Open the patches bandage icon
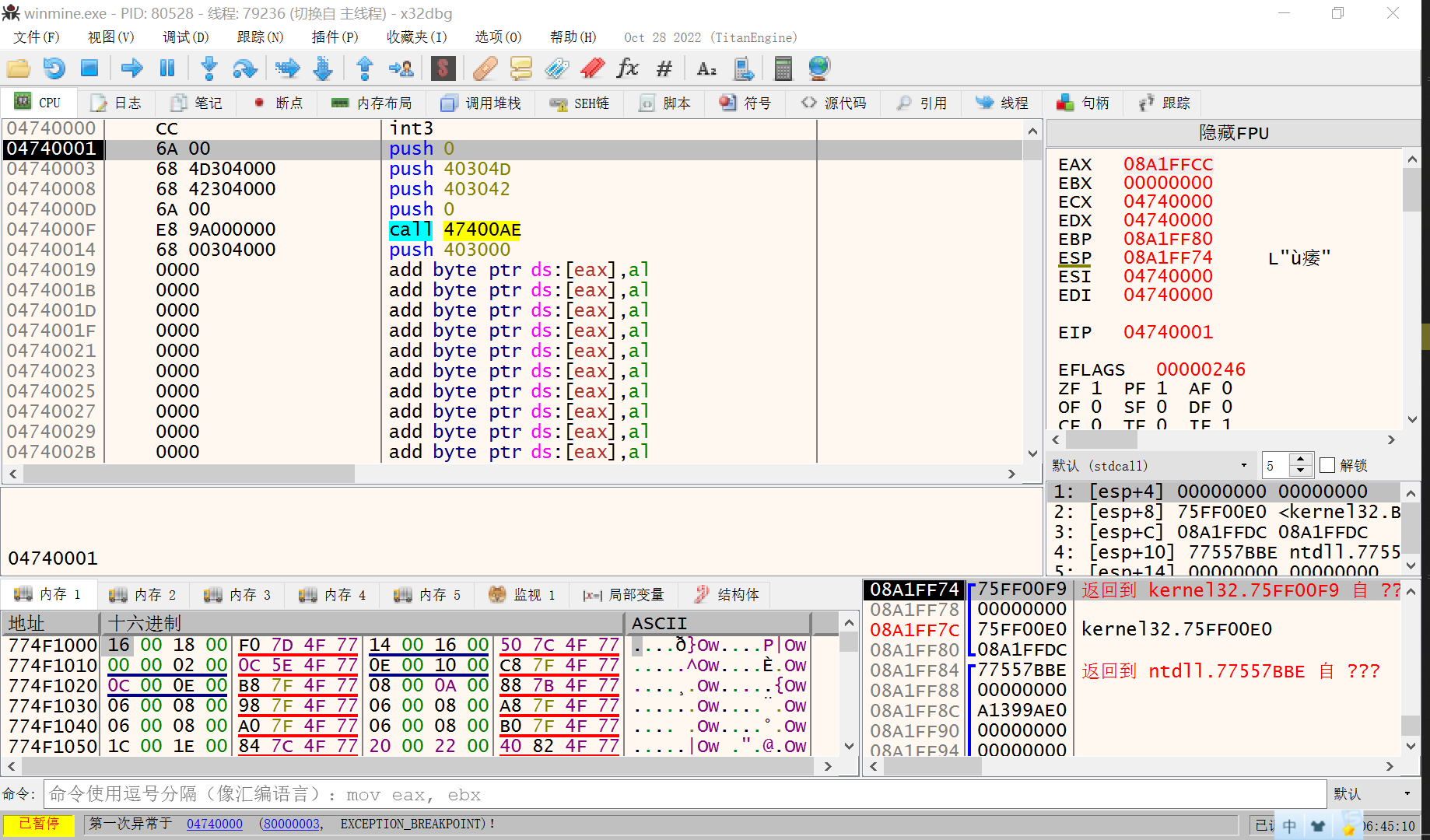Image resolution: width=1430 pixels, height=840 pixels. point(485,68)
